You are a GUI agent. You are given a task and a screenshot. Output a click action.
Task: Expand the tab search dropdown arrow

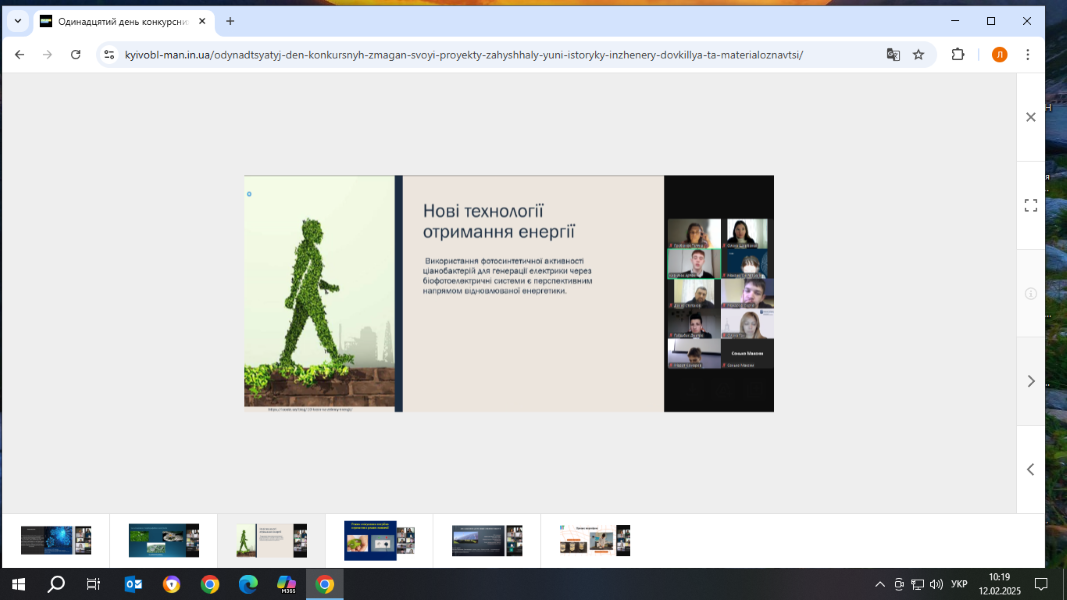[x=17, y=21]
